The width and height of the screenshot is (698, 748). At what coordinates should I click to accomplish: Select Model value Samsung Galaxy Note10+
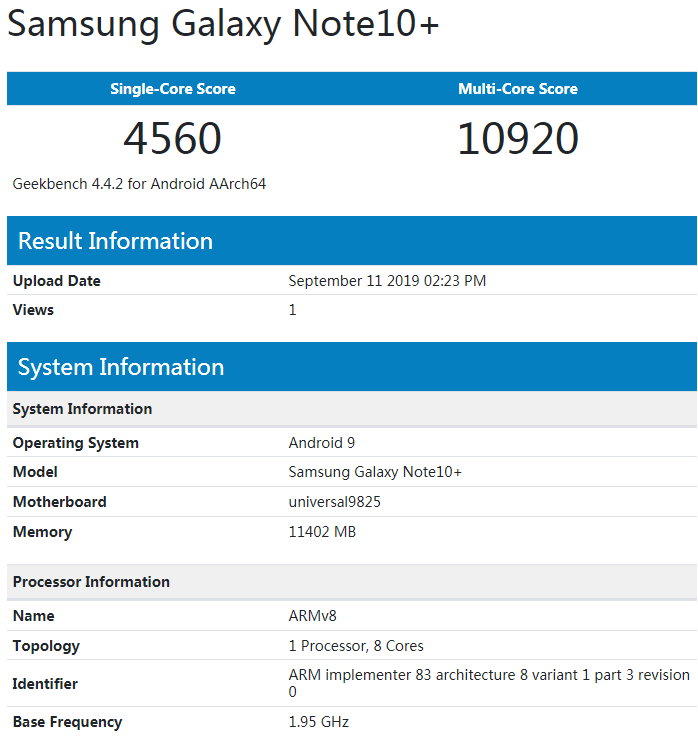[375, 472]
